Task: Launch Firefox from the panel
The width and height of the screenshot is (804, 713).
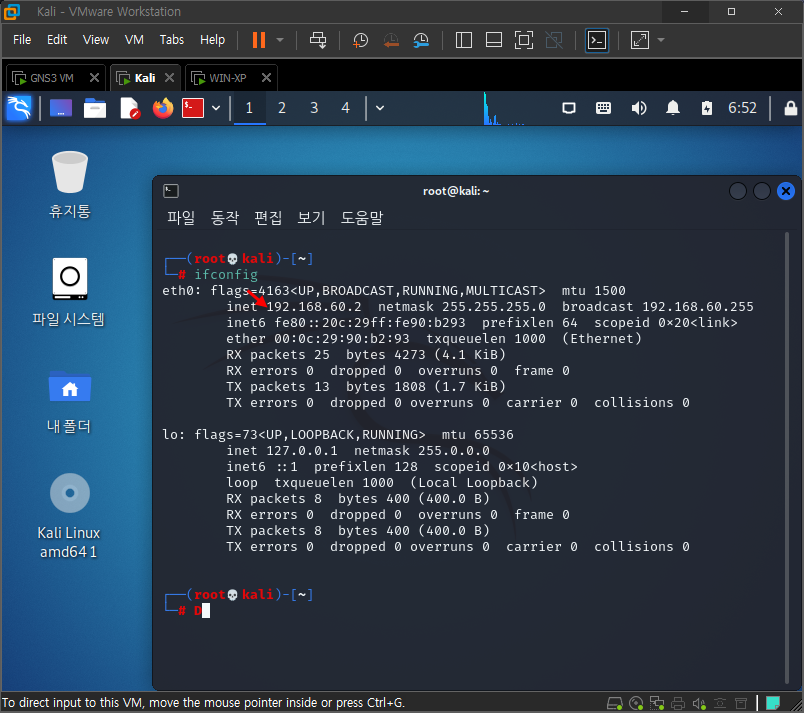Action: 163,108
